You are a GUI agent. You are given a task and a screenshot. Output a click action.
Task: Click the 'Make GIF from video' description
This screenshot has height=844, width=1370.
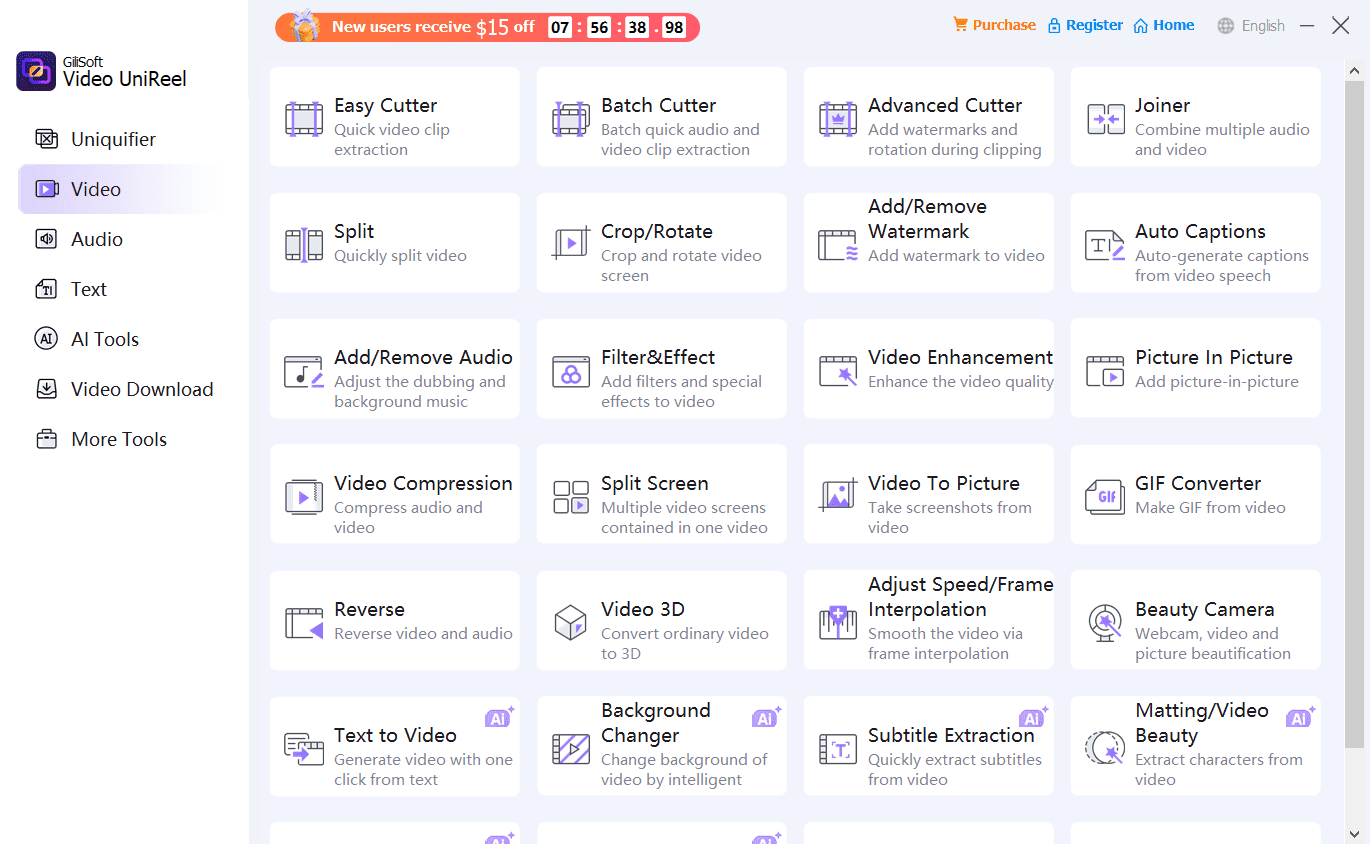coord(1210,507)
